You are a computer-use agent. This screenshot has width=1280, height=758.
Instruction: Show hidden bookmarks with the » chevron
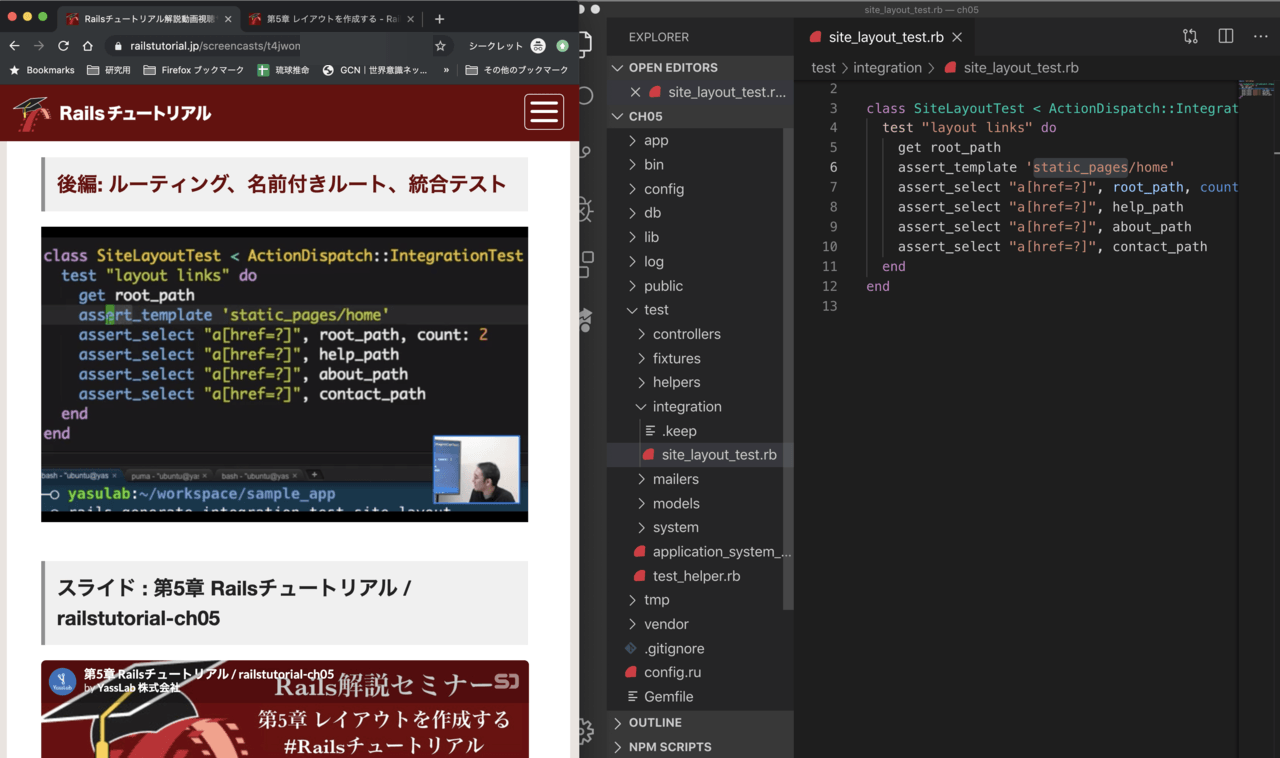[x=447, y=70]
